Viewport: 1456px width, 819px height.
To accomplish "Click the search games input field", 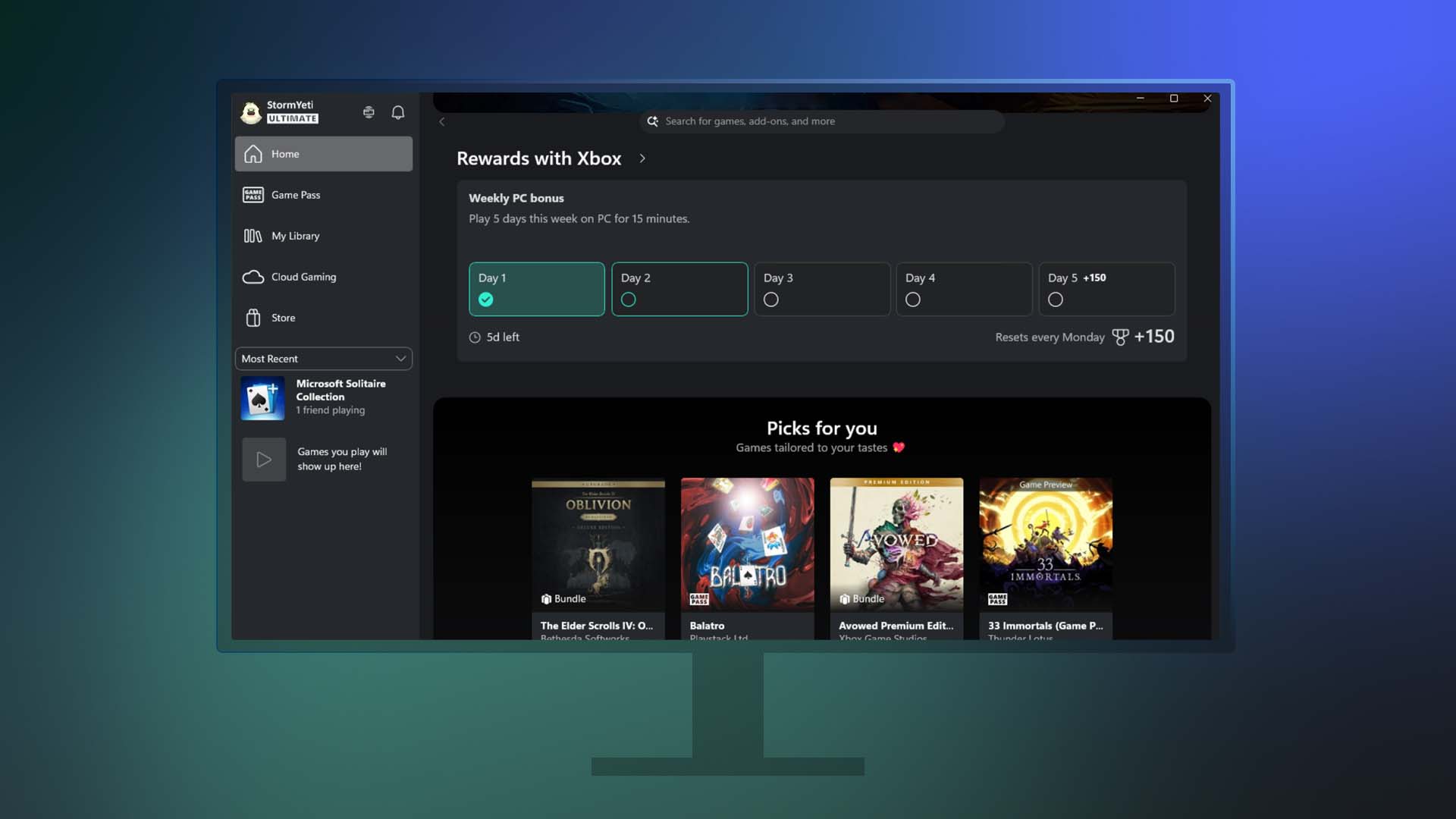I will coord(821,121).
